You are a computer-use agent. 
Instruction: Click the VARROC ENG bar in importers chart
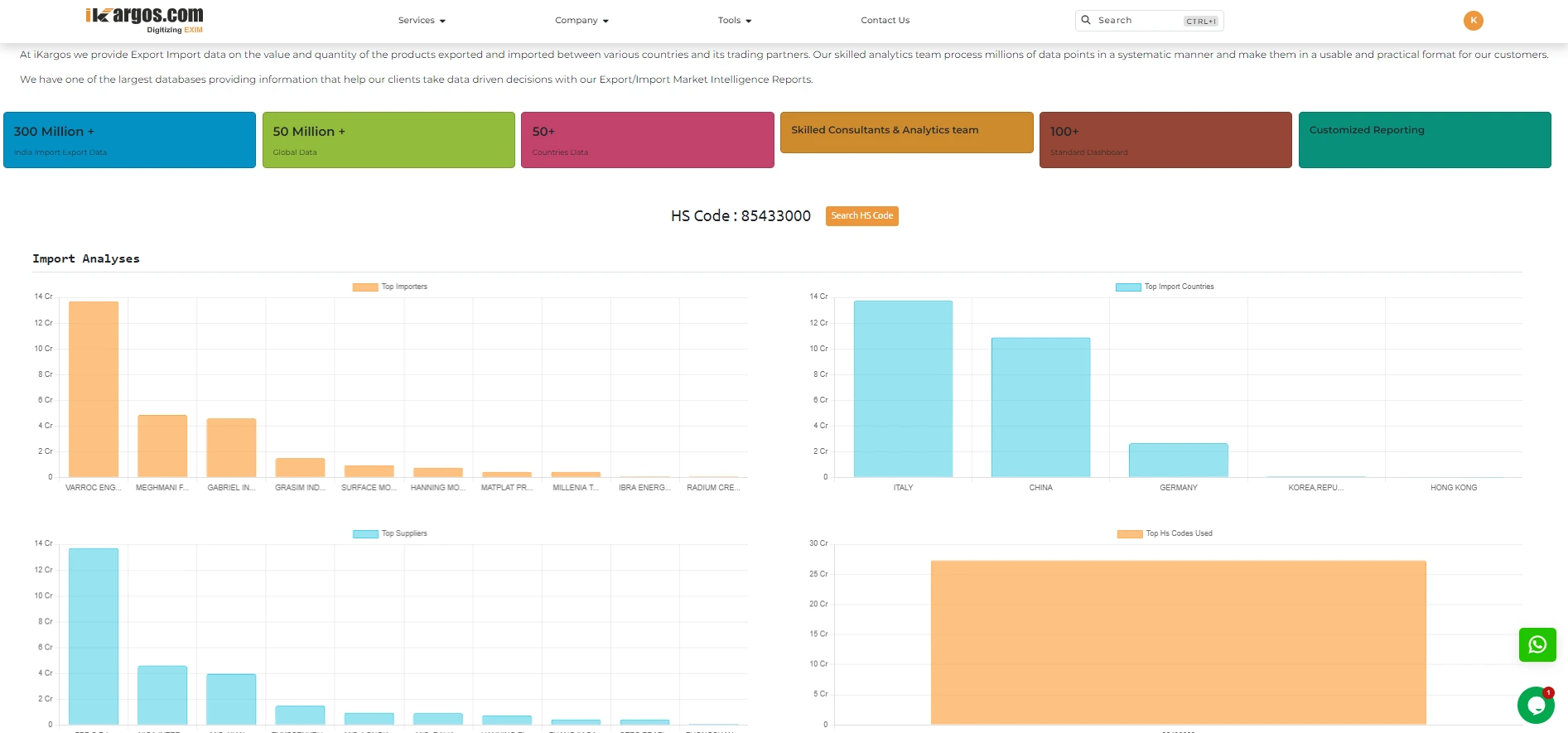94,389
